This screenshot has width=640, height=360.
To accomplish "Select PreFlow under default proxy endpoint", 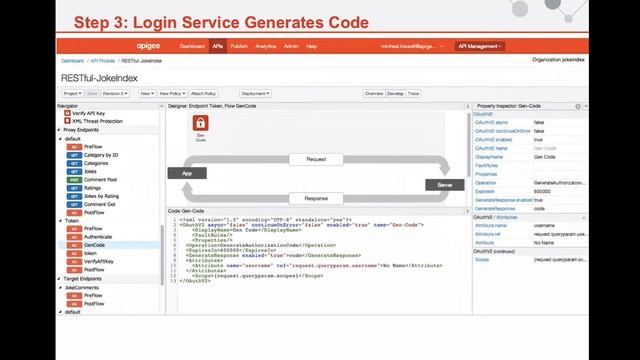I will tap(93, 147).
